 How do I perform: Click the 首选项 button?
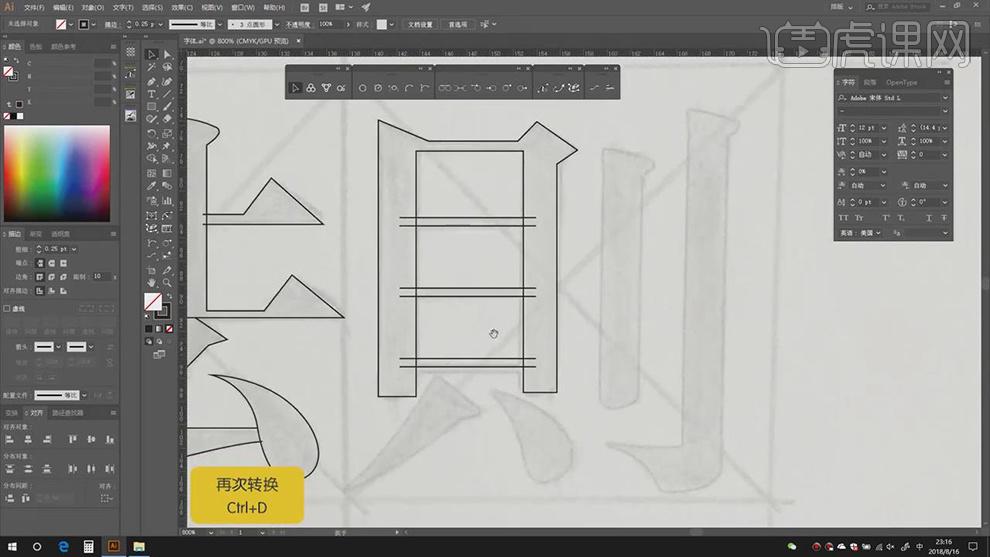point(457,25)
